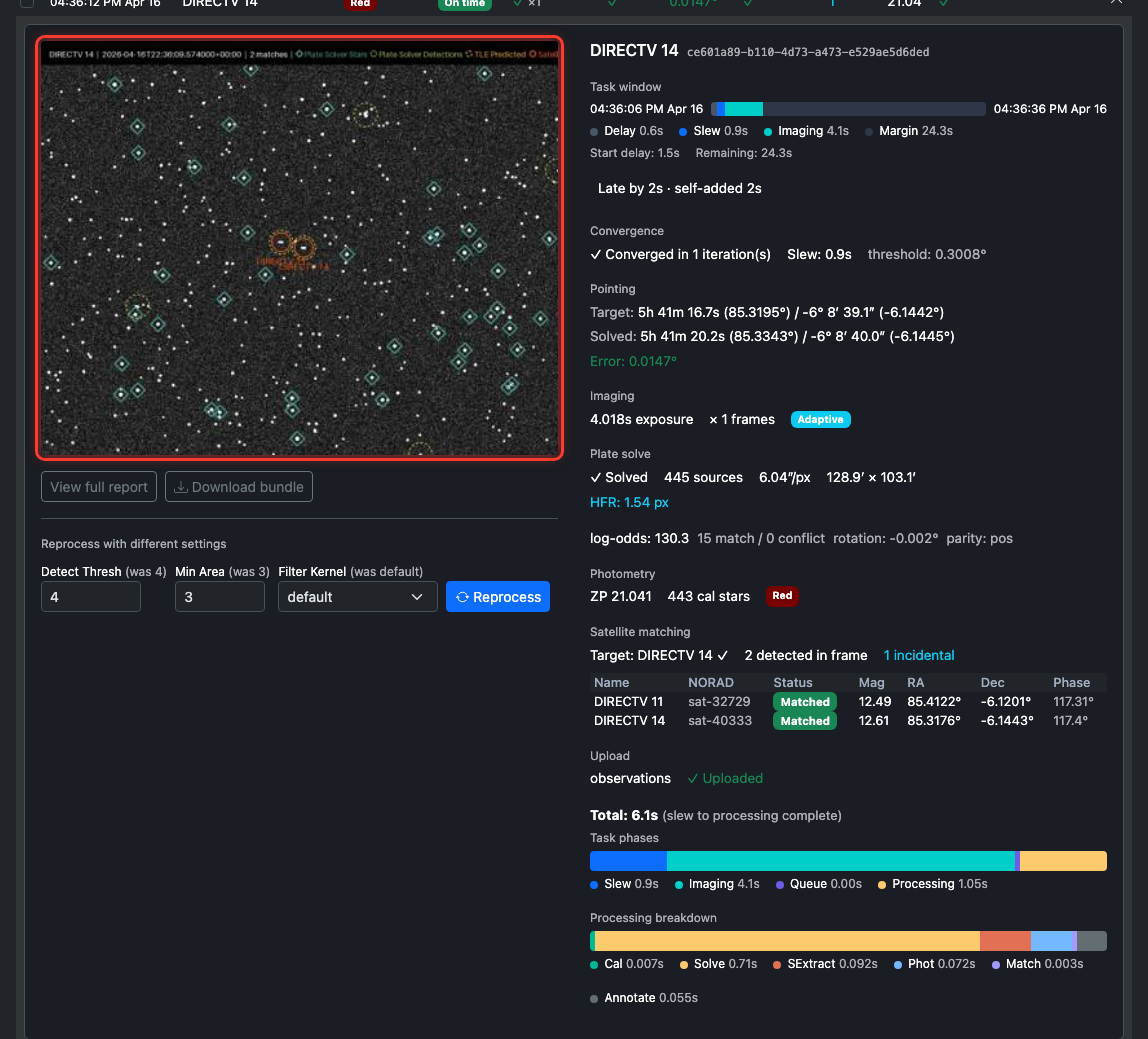The width and height of the screenshot is (1148, 1039).
Task: Click the phase value 117.4°
Action: coord(1070,720)
